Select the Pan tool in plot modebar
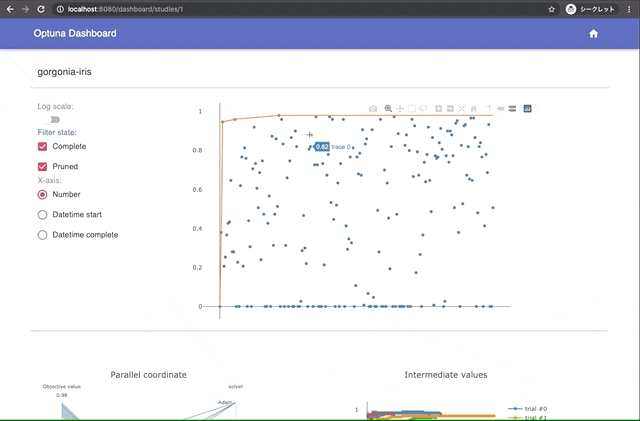Image resolution: width=640 pixels, height=421 pixels. [x=400, y=109]
